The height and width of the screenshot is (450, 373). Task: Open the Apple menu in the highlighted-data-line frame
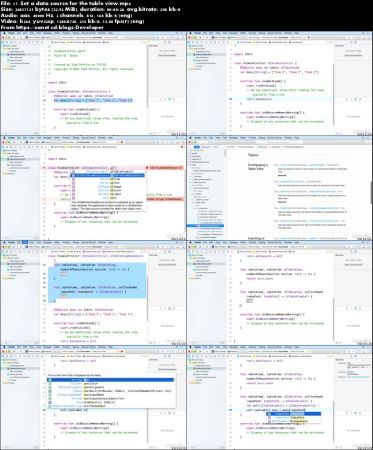coord(4,33)
